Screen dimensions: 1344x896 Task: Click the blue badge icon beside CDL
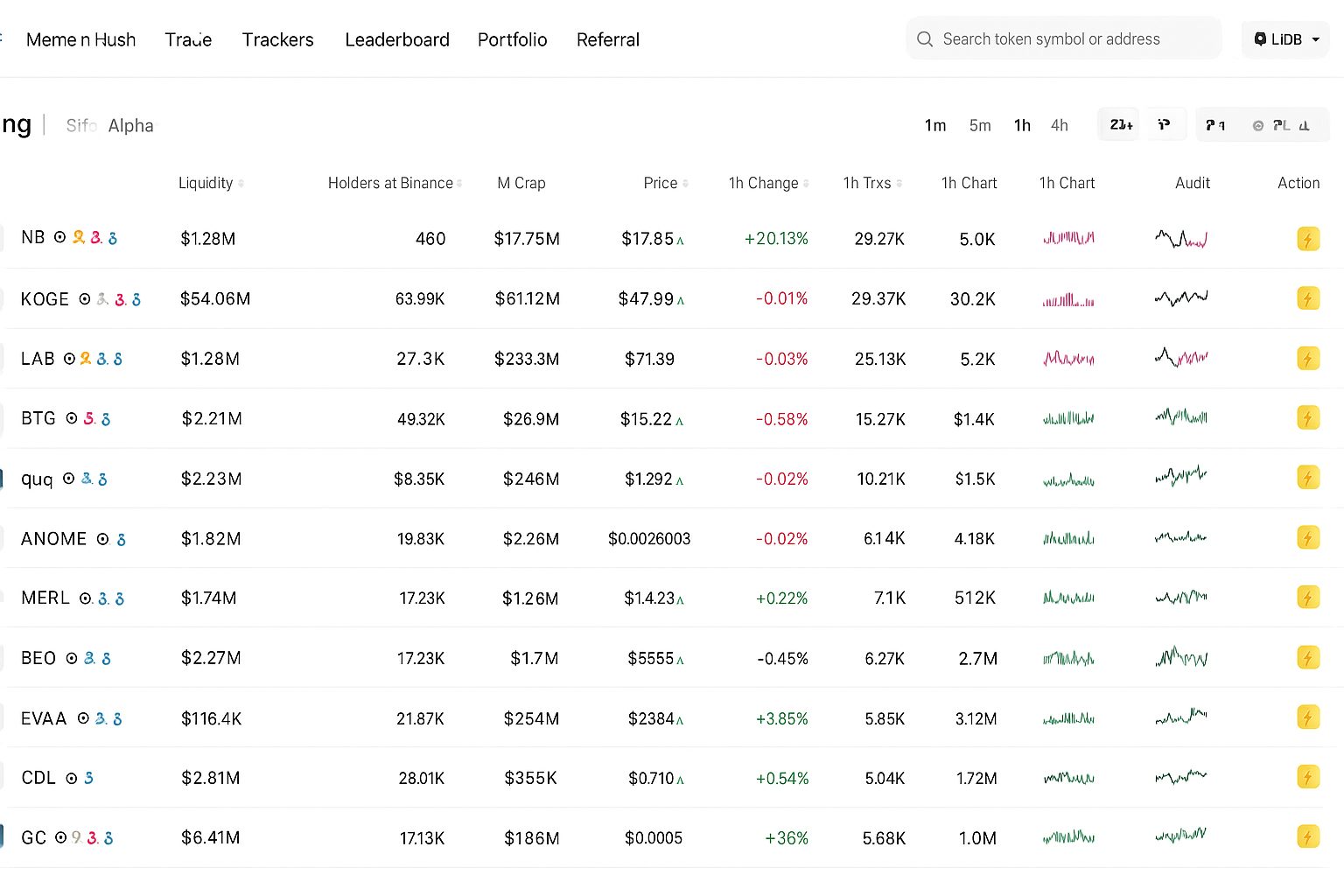[x=88, y=778]
